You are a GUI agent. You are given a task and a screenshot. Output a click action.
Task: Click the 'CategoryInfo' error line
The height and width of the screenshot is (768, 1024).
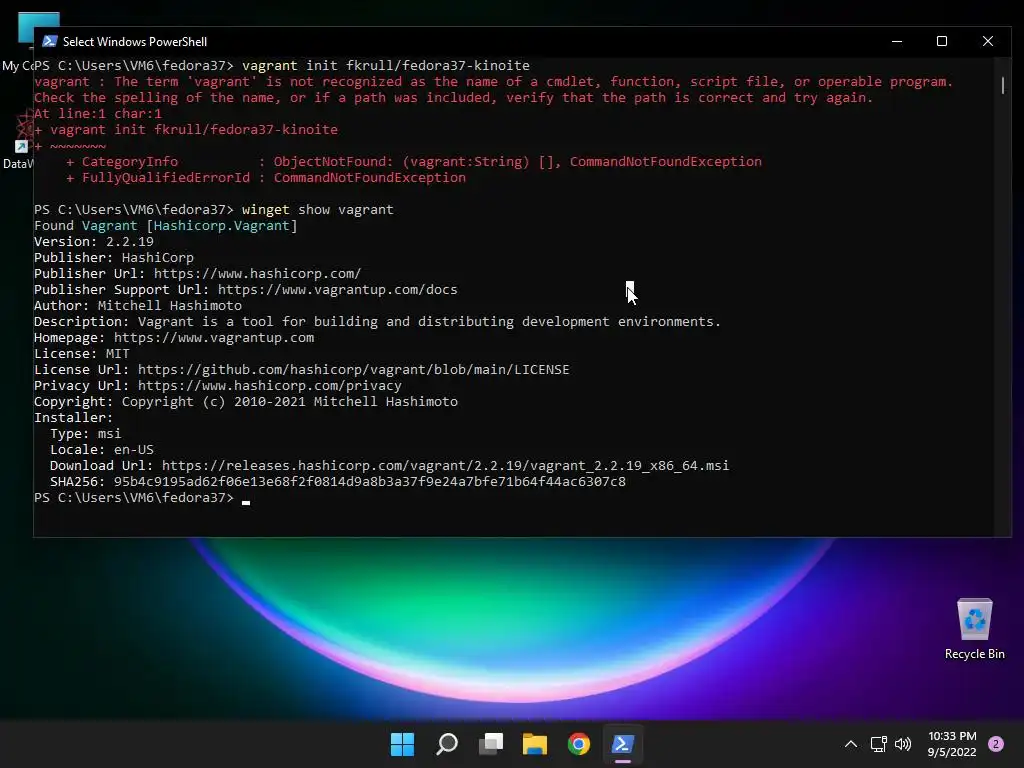pyautogui.click(x=413, y=162)
